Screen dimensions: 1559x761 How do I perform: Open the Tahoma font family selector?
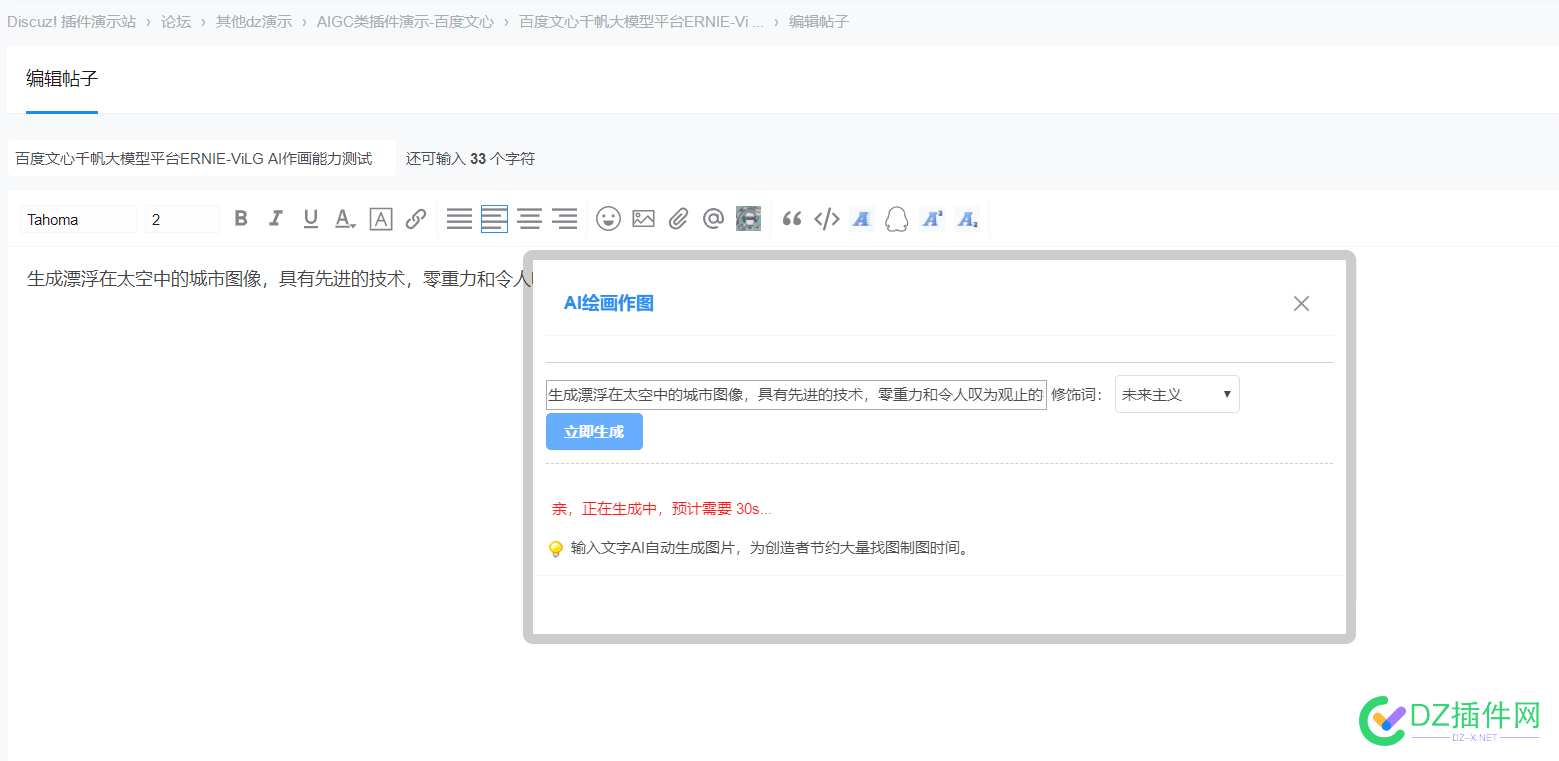[x=79, y=219]
